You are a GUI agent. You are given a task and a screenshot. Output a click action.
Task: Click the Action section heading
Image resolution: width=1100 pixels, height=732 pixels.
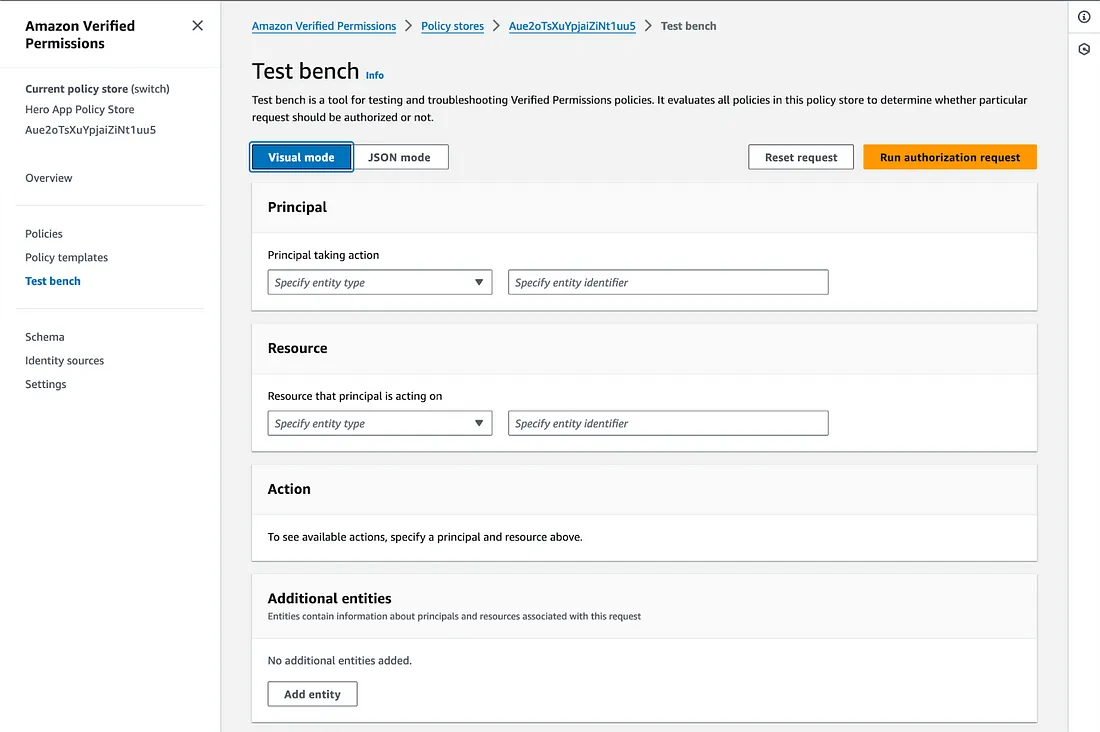(x=289, y=489)
